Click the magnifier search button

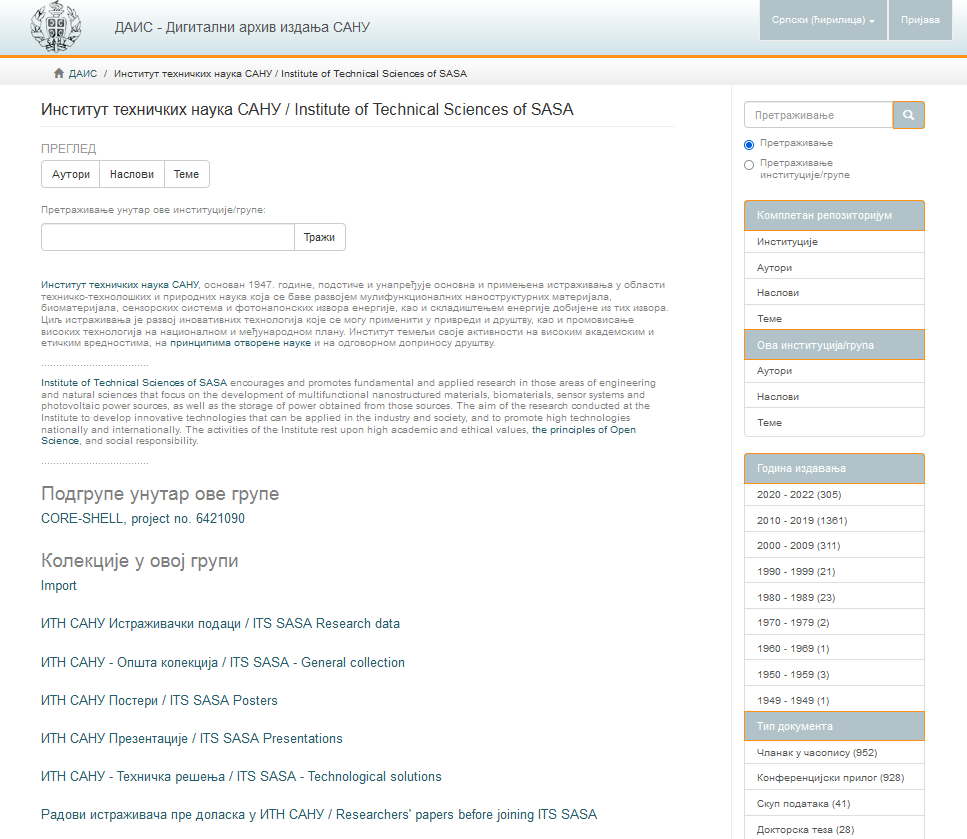point(908,115)
